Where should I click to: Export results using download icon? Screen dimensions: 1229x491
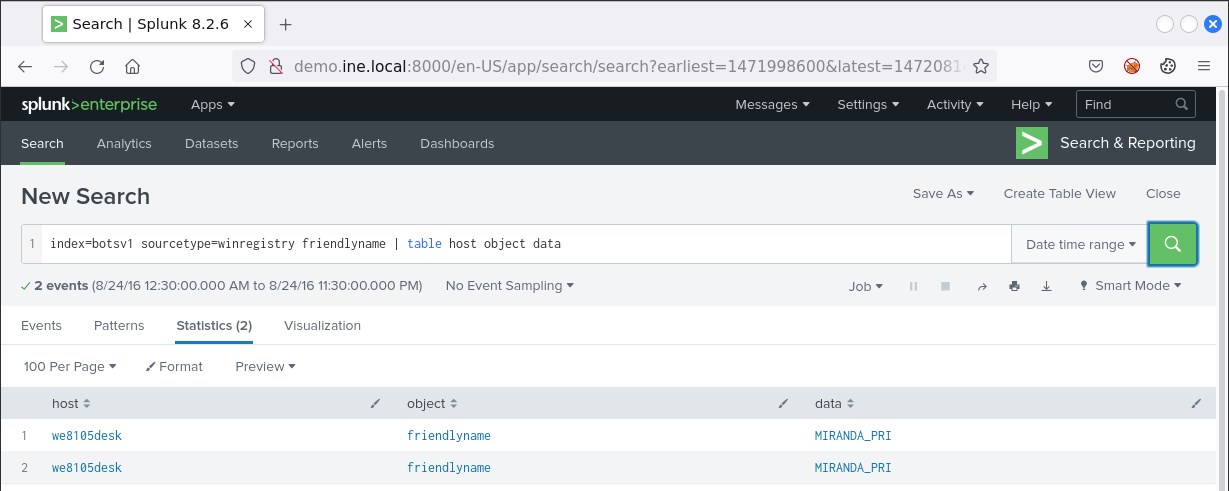tap(1046, 286)
